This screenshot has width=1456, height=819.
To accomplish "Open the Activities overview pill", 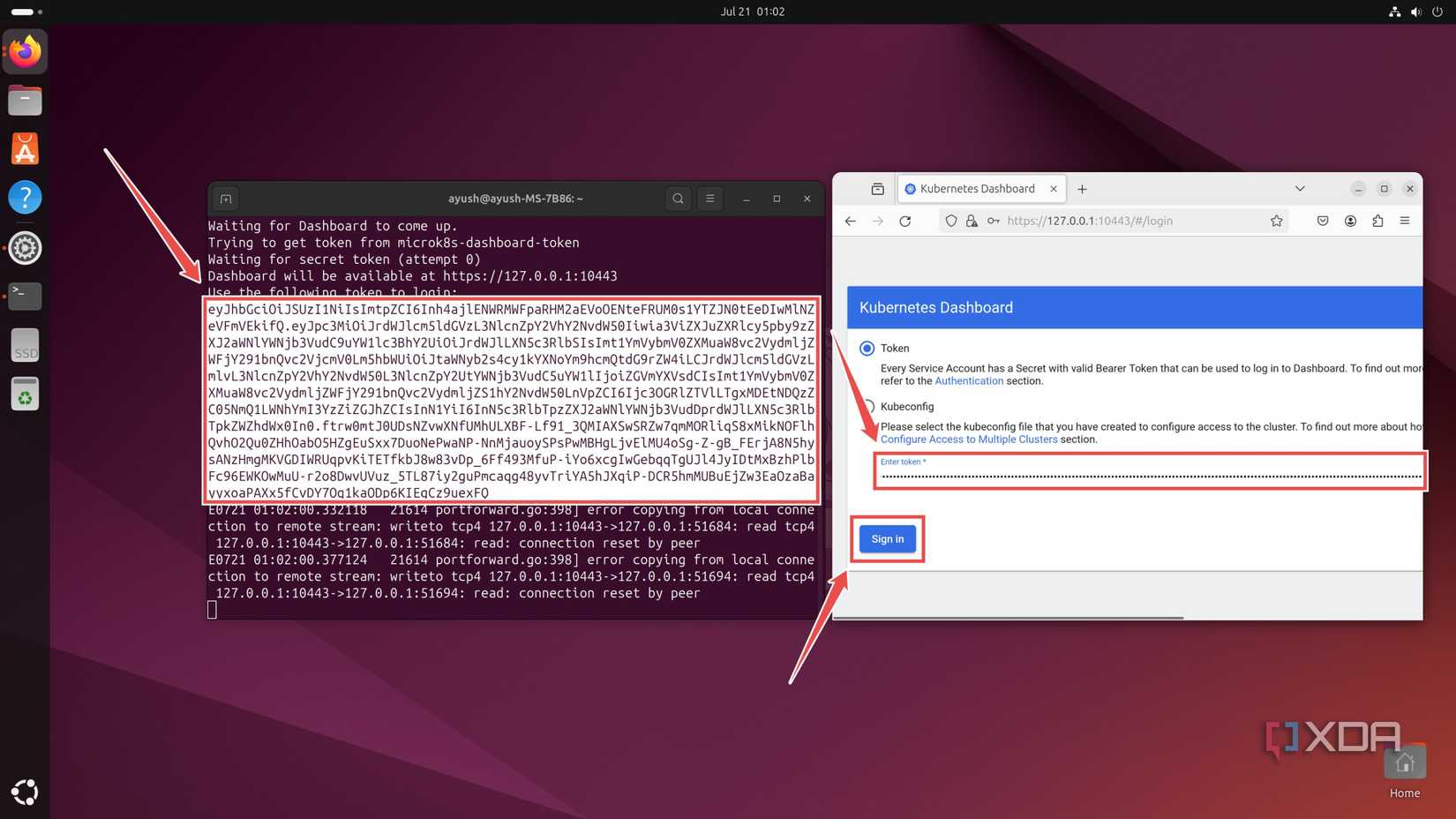I will pyautogui.click(x=27, y=11).
